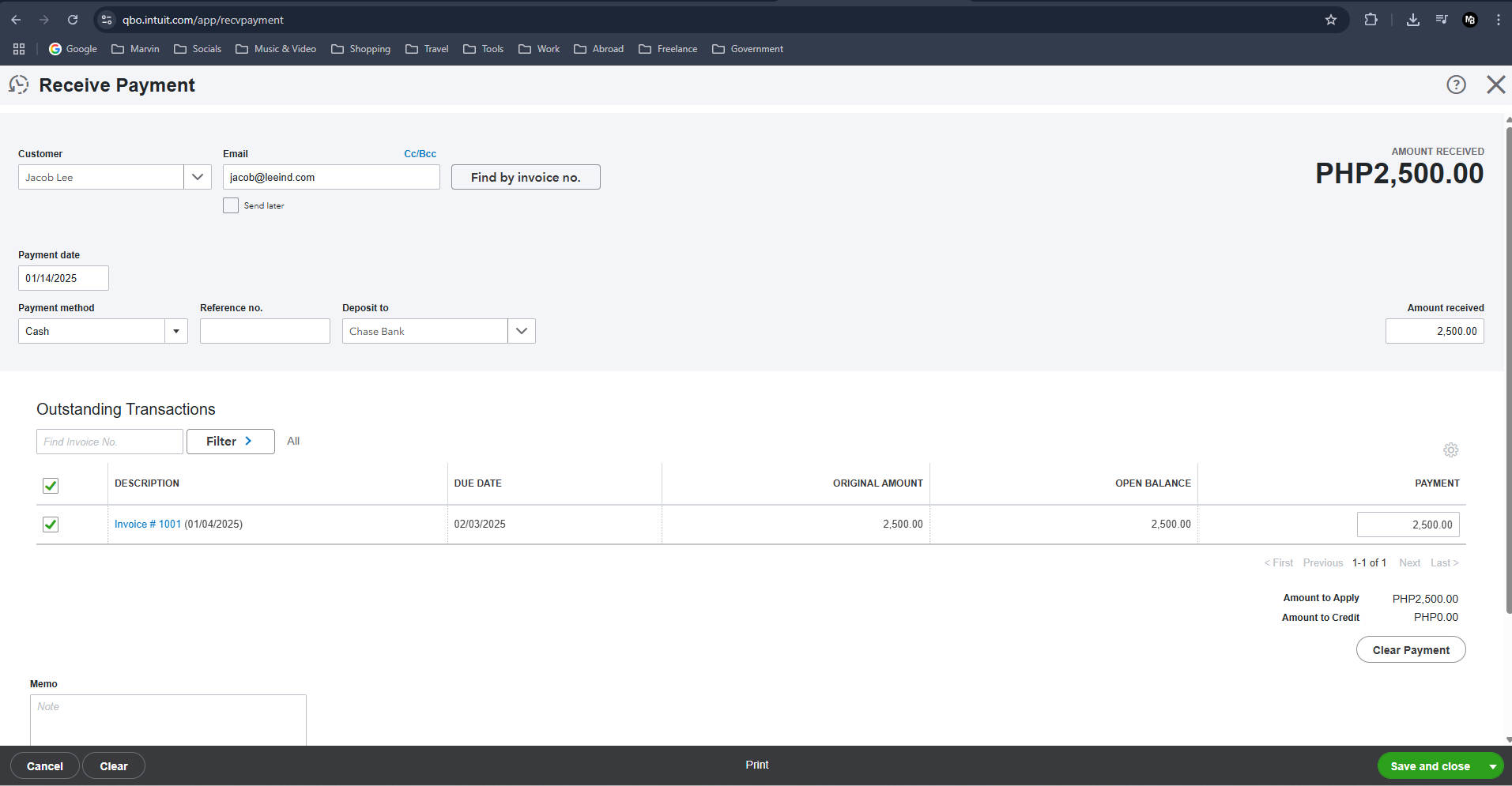Open the Invoice # 1001 link

point(148,524)
